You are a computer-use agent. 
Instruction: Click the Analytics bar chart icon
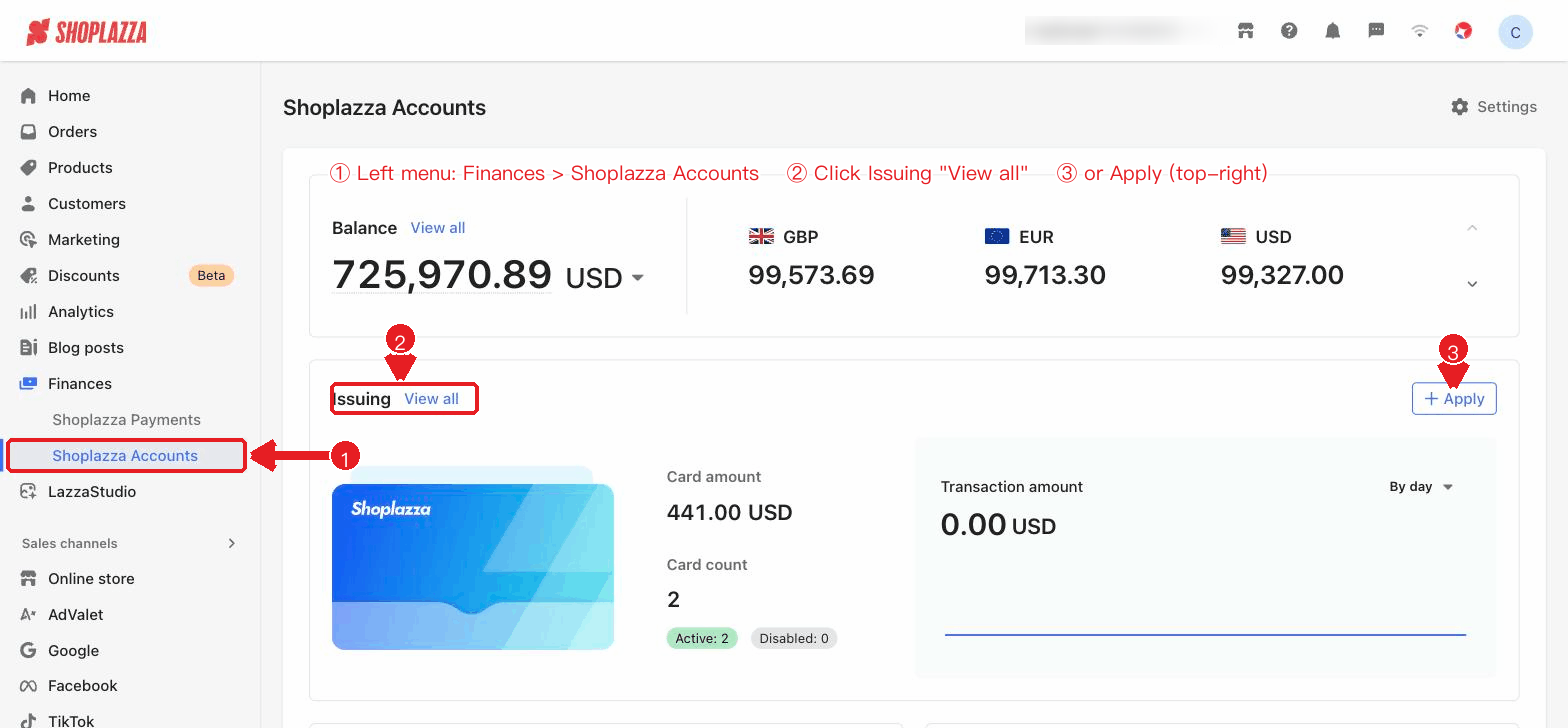(29, 312)
